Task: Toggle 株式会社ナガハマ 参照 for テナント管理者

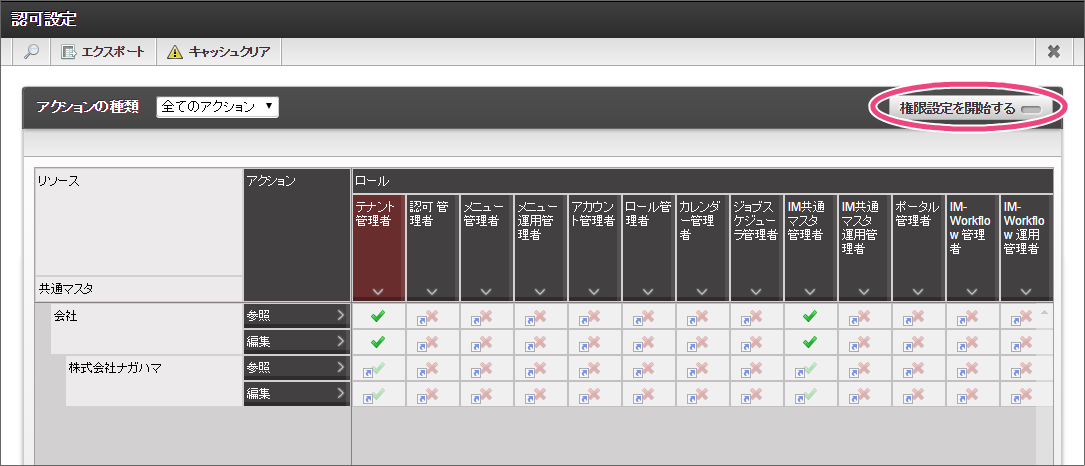Action: click(378, 368)
